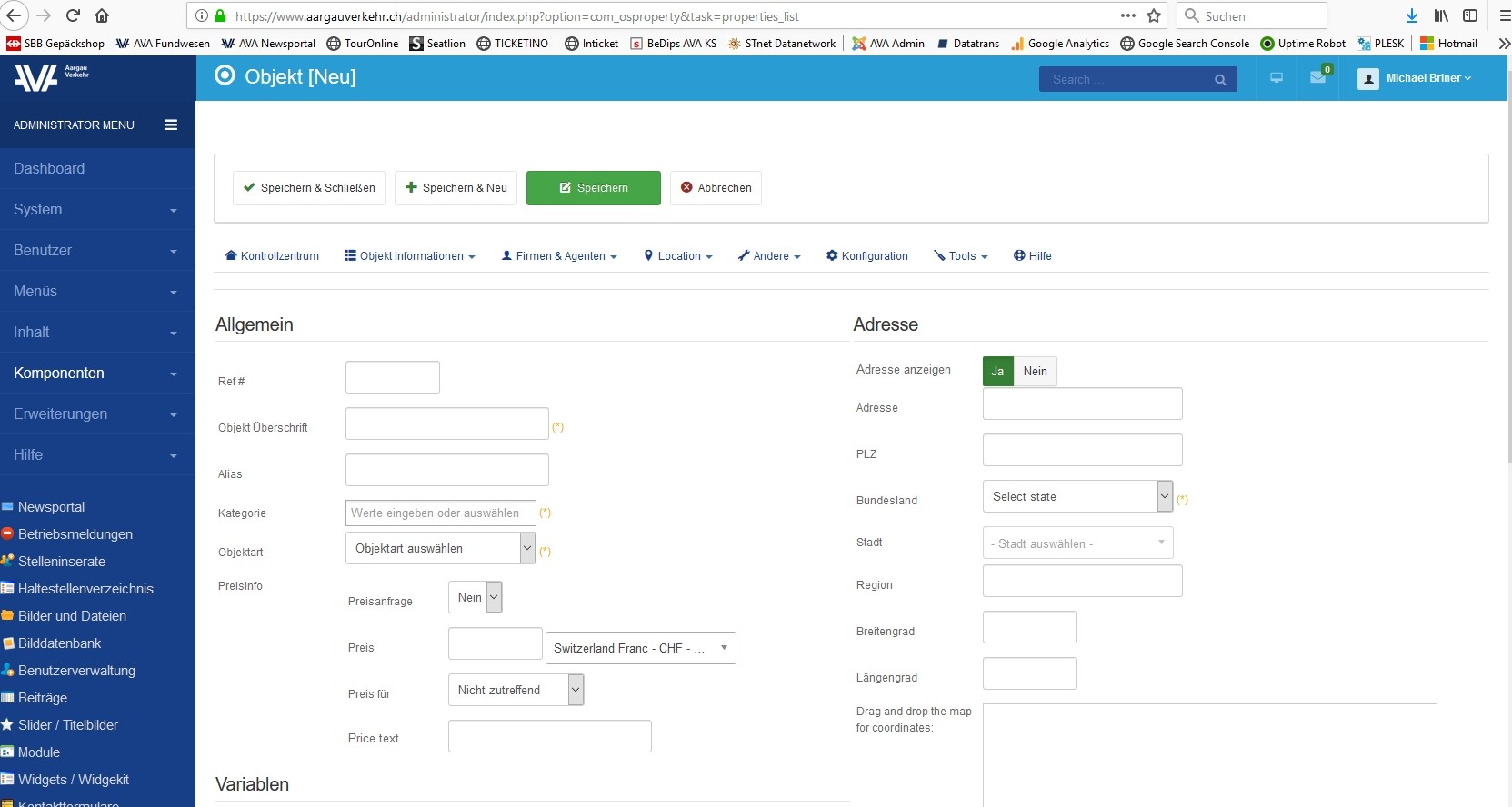1512x807 pixels.
Task: Open the Tools menu
Action: point(960,256)
